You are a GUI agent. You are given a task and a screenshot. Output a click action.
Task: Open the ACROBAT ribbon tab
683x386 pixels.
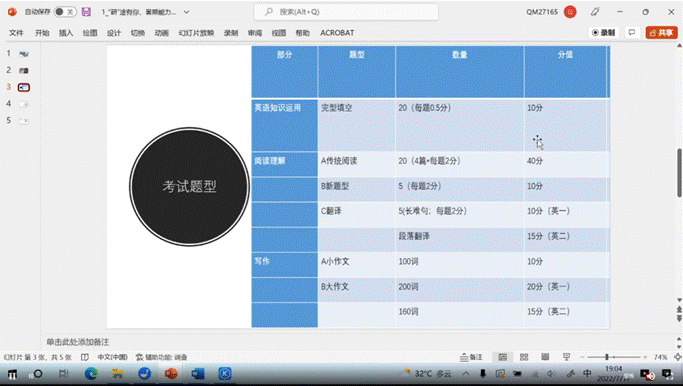[337, 33]
